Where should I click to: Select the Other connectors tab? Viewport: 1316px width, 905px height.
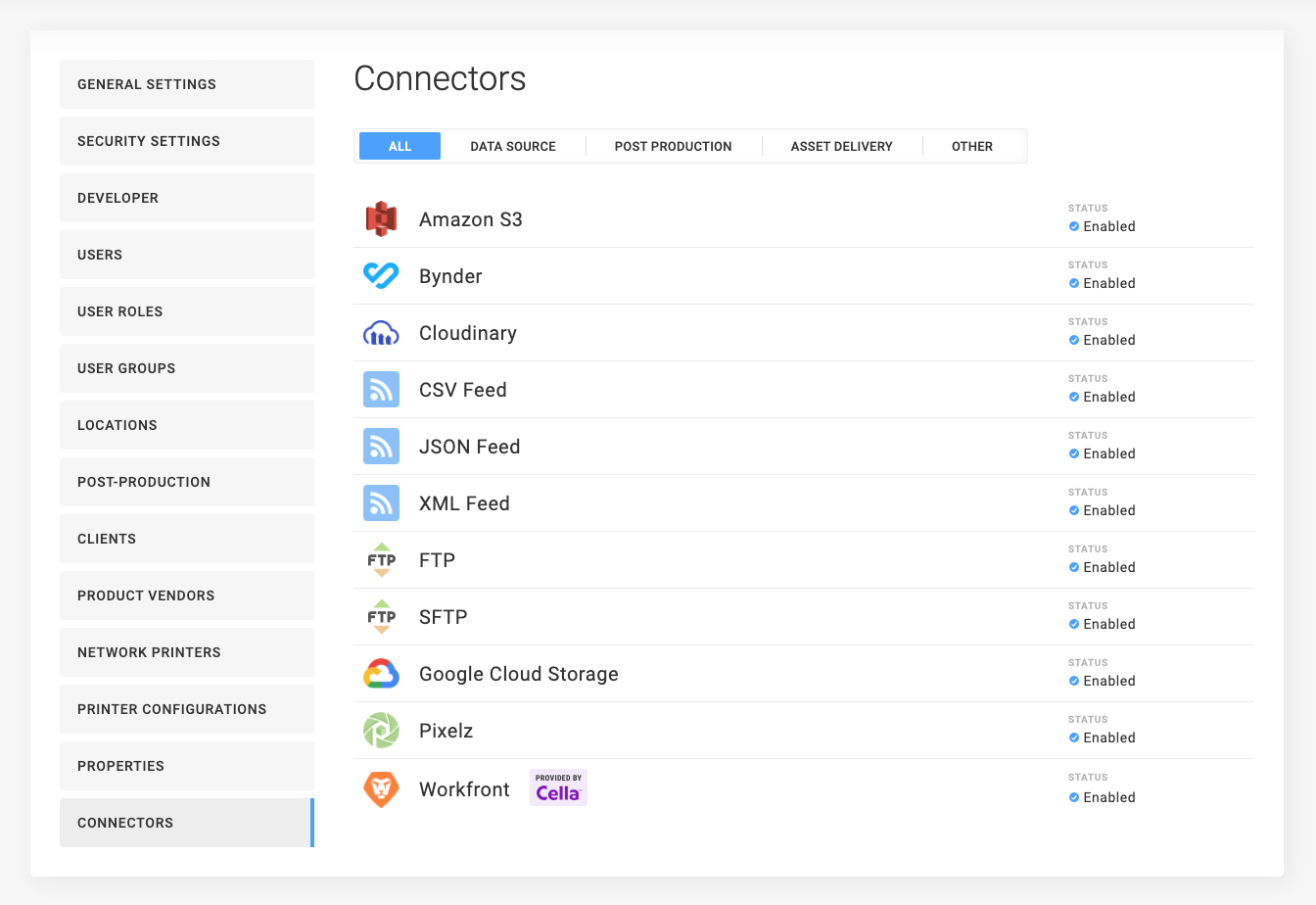click(x=971, y=146)
